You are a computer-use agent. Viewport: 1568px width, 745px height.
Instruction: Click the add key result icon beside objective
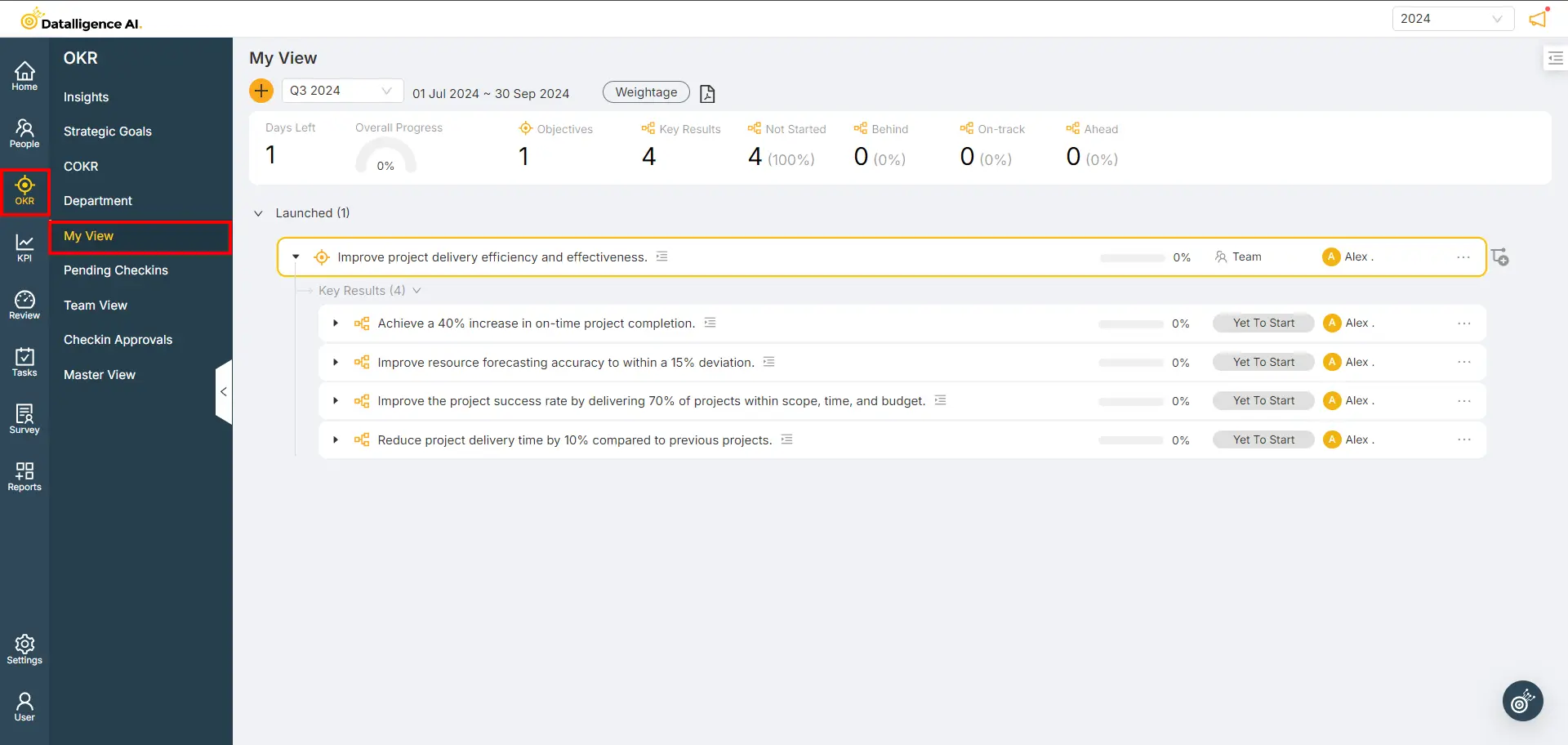[x=1501, y=257]
